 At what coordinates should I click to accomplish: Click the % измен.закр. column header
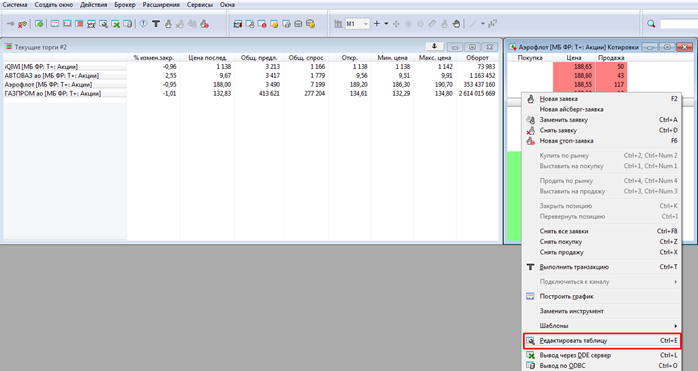(154, 57)
